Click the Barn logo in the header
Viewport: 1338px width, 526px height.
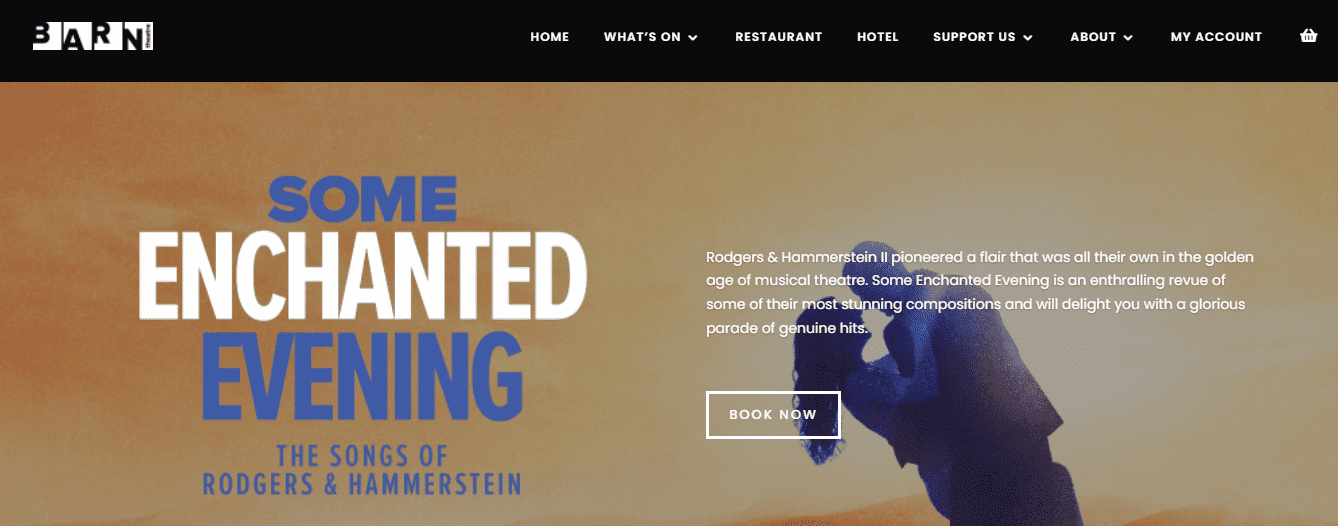[x=93, y=37]
